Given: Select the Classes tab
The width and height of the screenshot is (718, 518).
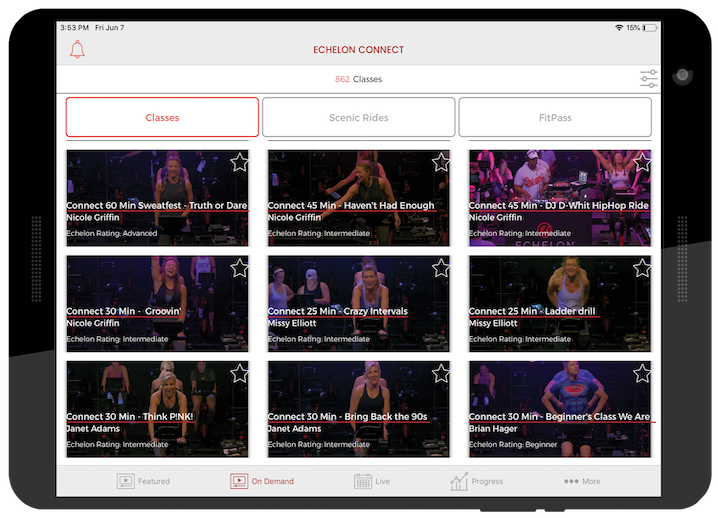Looking at the screenshot, I should coord(162,117).
